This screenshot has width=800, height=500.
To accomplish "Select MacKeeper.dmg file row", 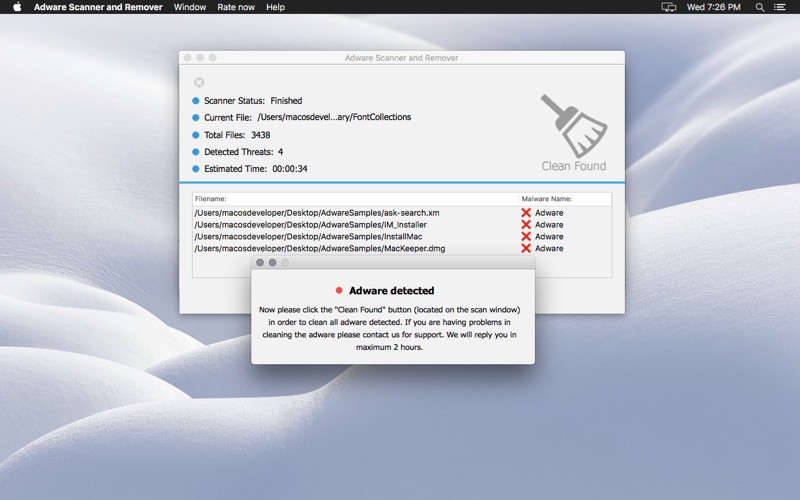I will click(402, 248).
